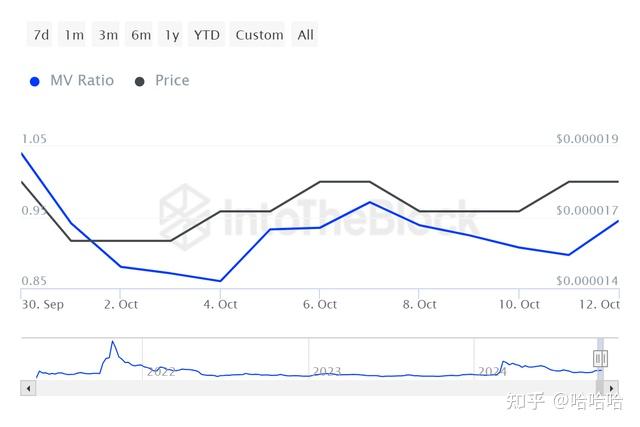Click the MV Ratio low point at 4. Oct
Screen dimensions: 640x427
pyautogui.click(x=219, y=281)
